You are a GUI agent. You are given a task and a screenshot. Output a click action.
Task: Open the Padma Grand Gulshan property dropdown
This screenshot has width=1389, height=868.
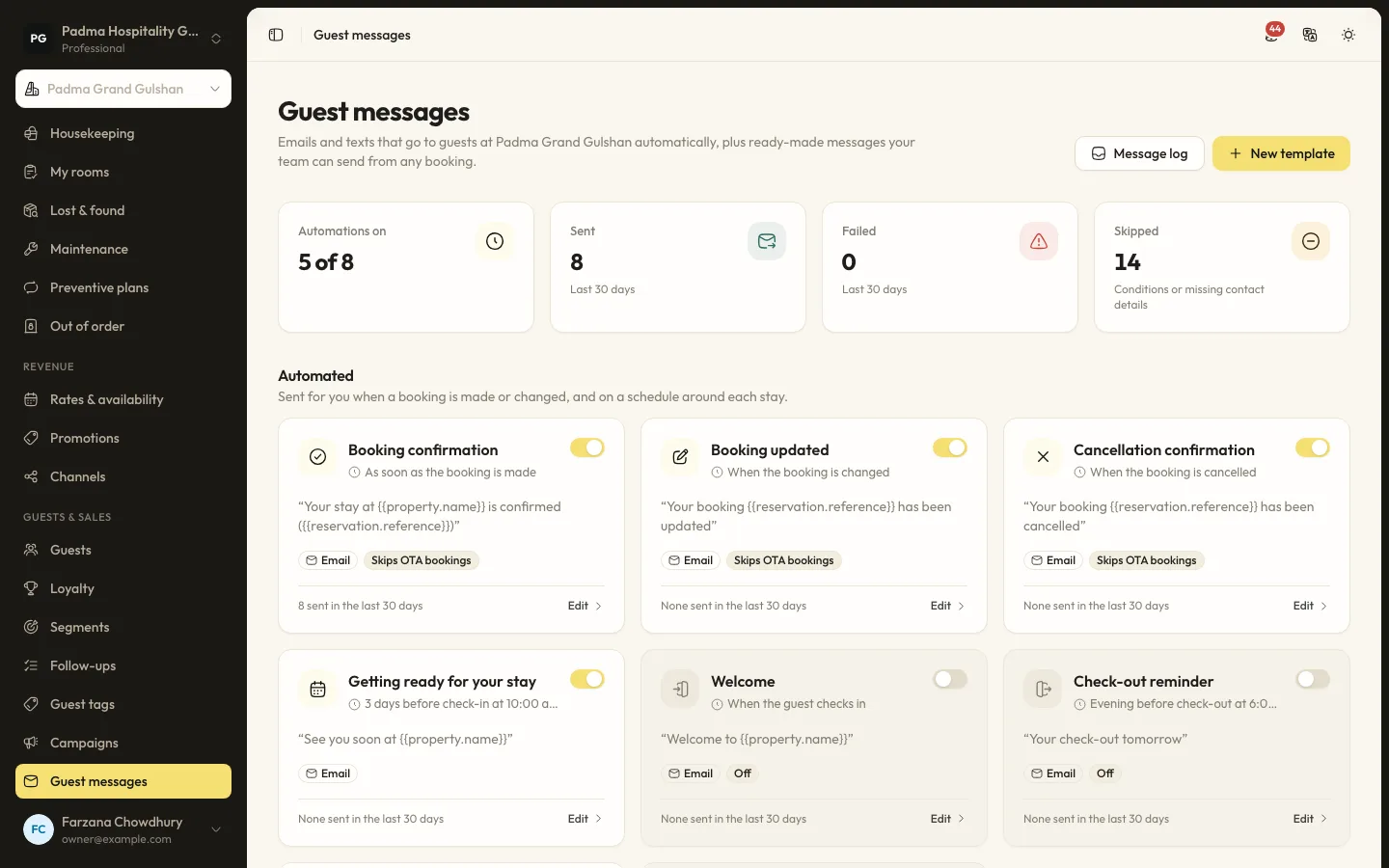pos(123,89)
